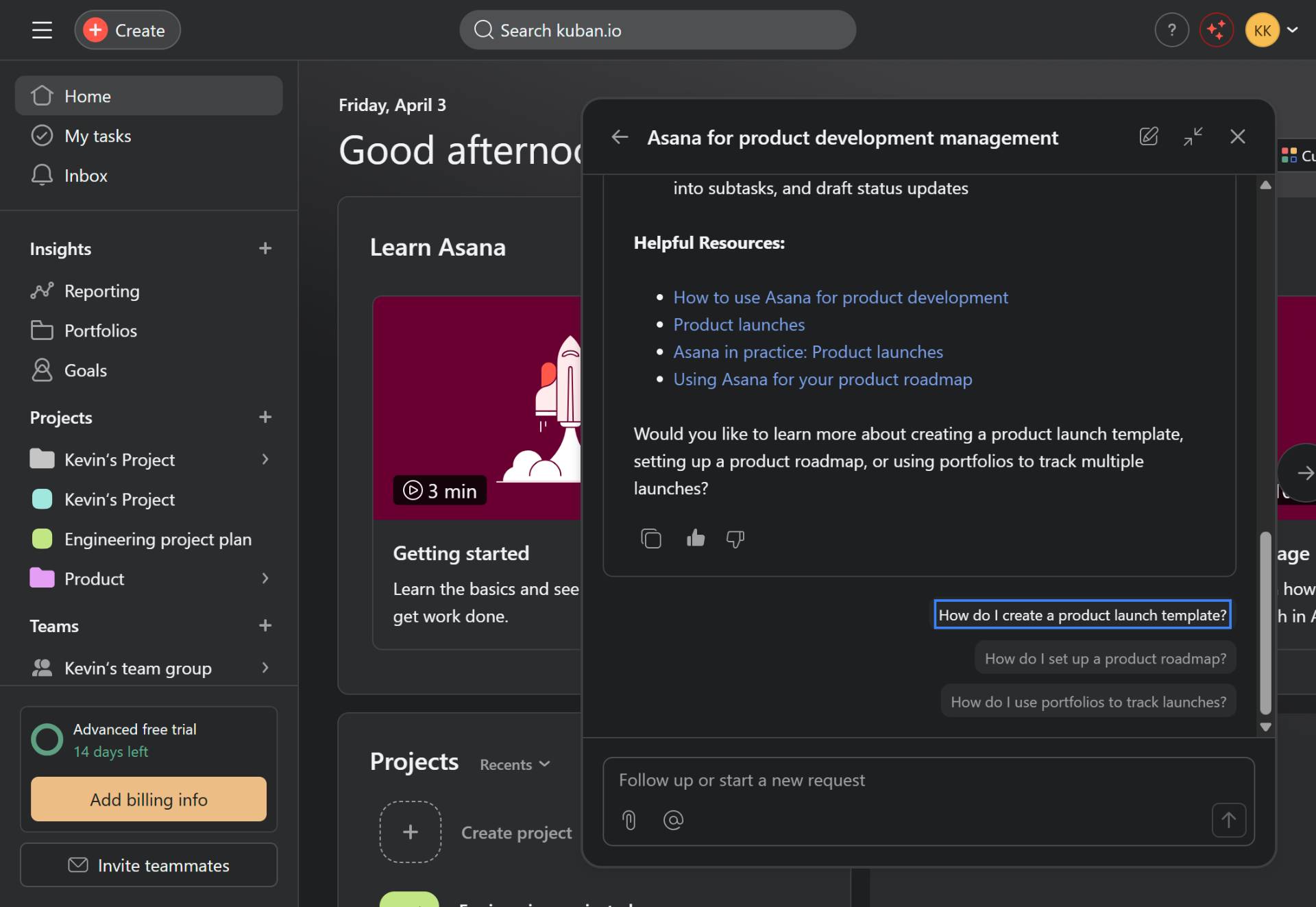Image resolution: width=1316 pixels, height=907 pixels.
Task: Collapse the chat panel with shrink icon
Action: (x=1193, y=137)
